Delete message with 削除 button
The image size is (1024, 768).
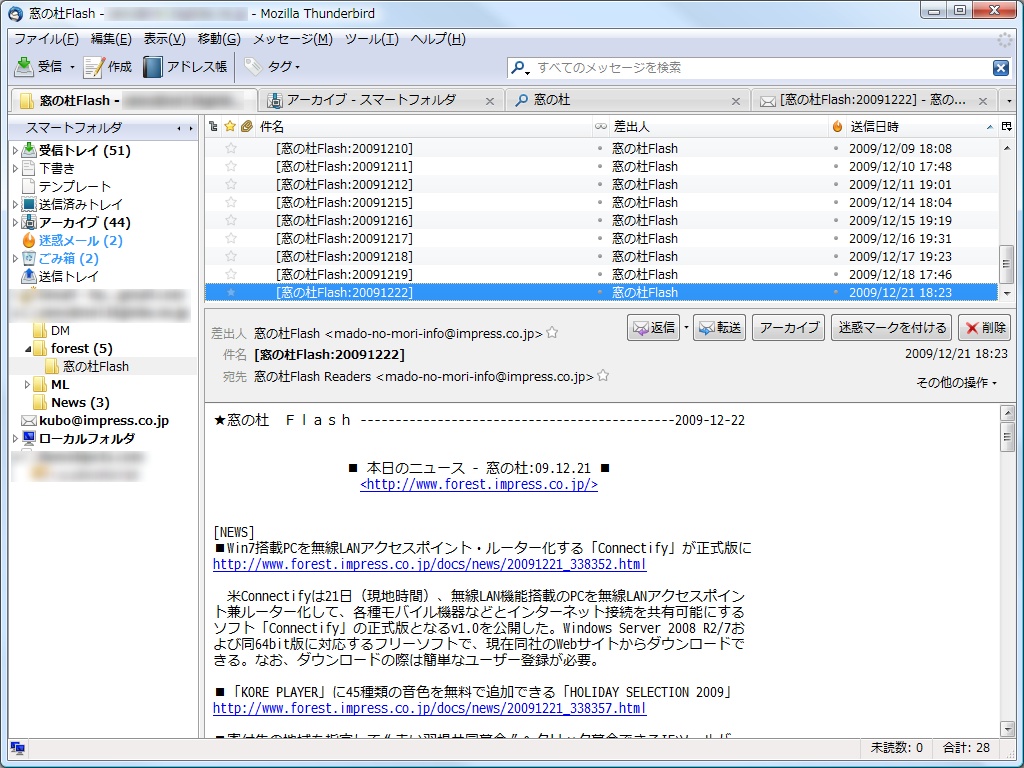click(984, 327)
